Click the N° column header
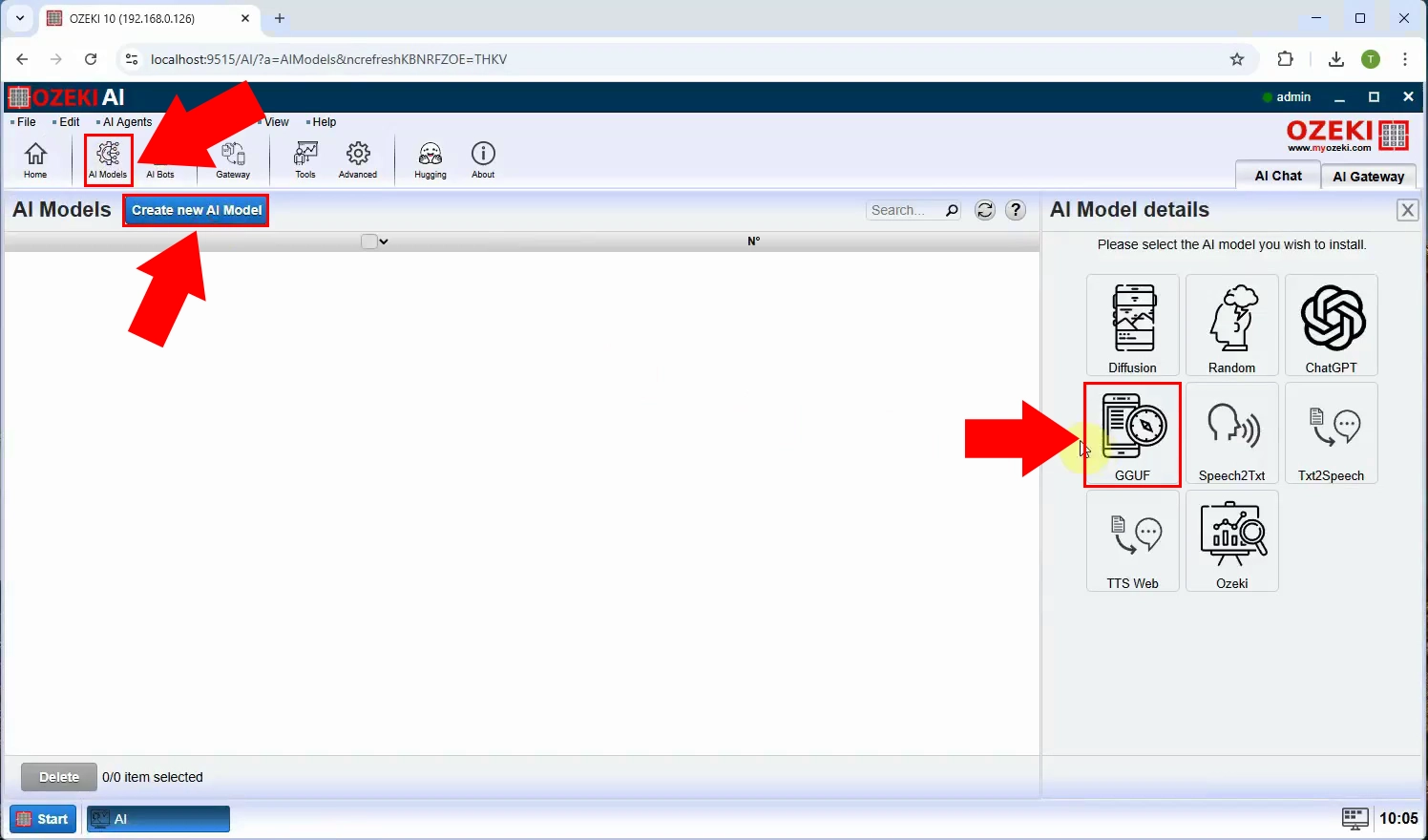This screenshot has width=1428, height=840. pyautogui.click(x=754, y=241)
